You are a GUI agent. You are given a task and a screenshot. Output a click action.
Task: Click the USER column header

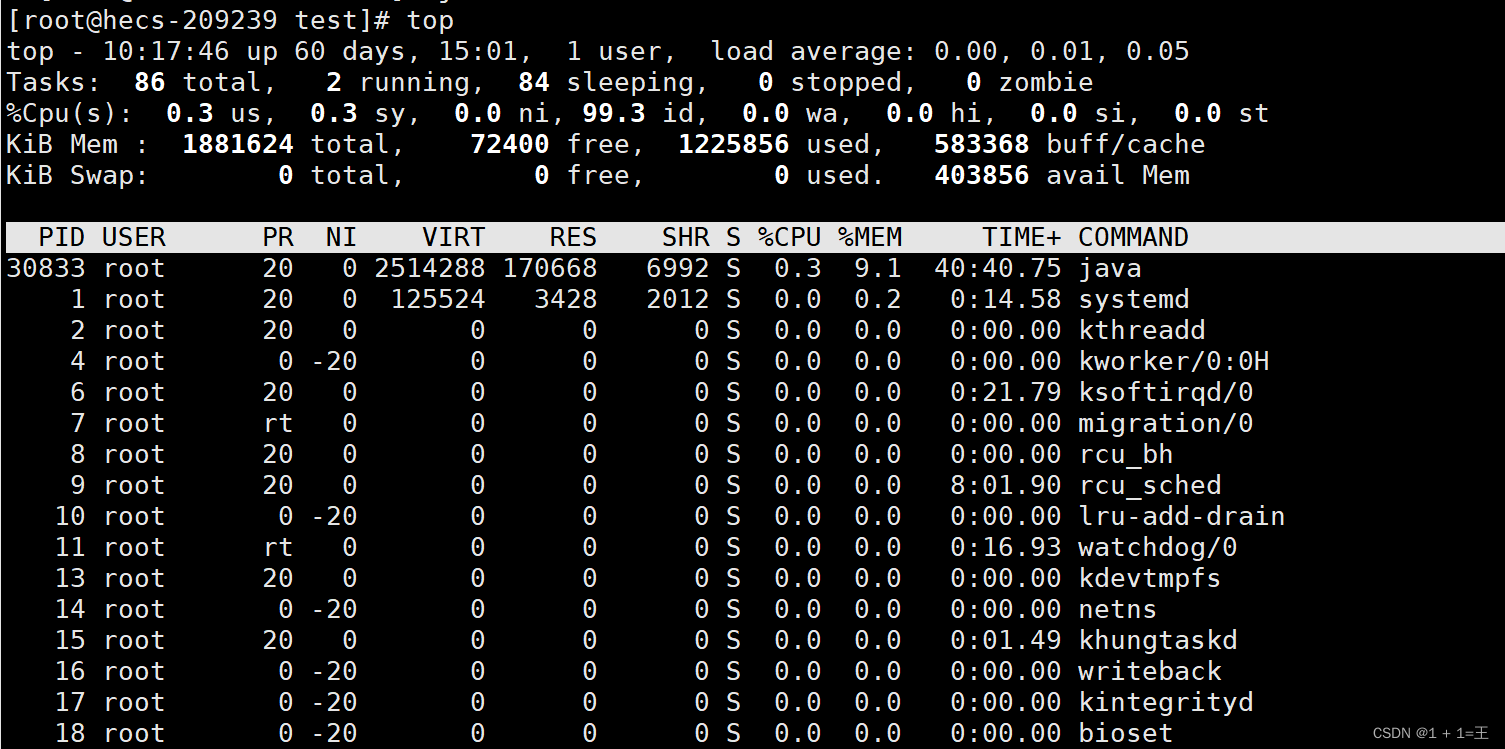pyautogui.click(x=134, y=238)
